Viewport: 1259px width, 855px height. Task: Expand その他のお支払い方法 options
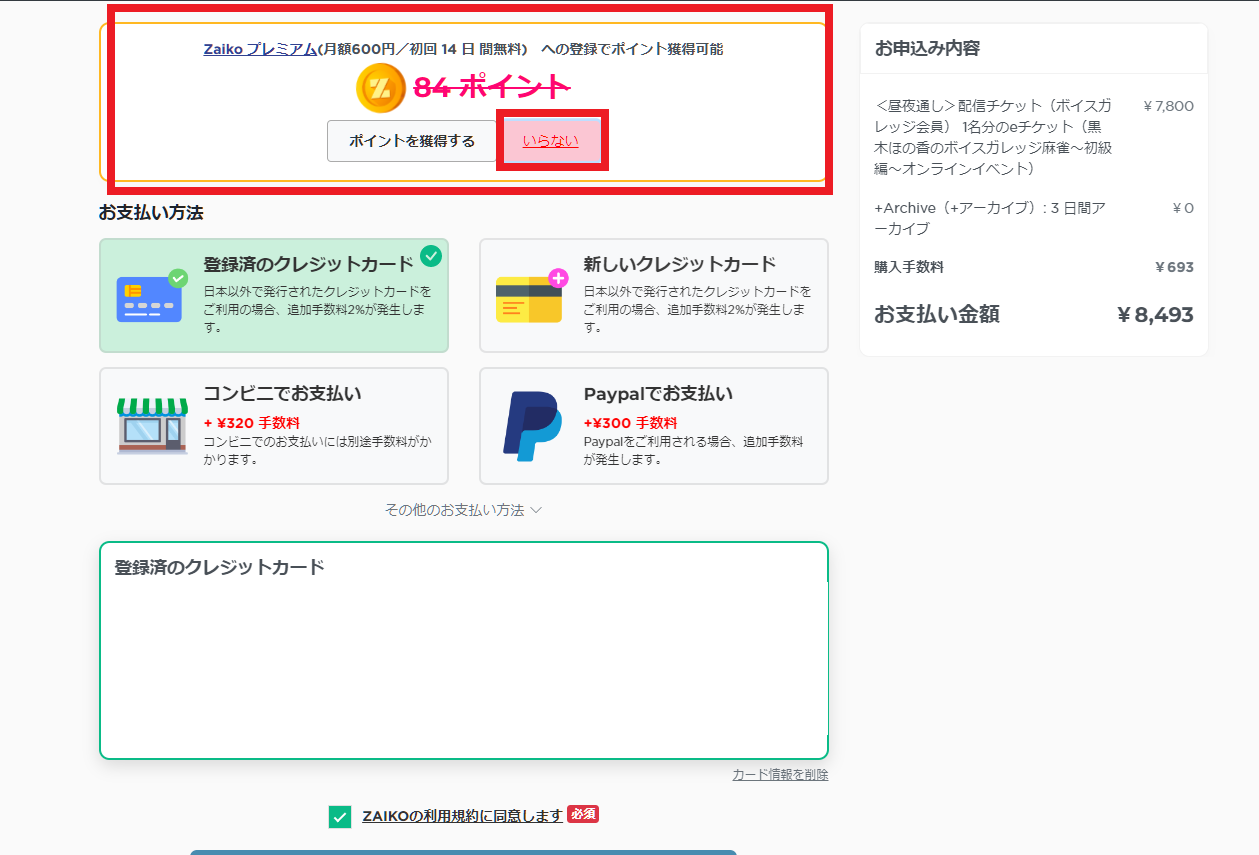pyautogui.click(x=464, y=510)
